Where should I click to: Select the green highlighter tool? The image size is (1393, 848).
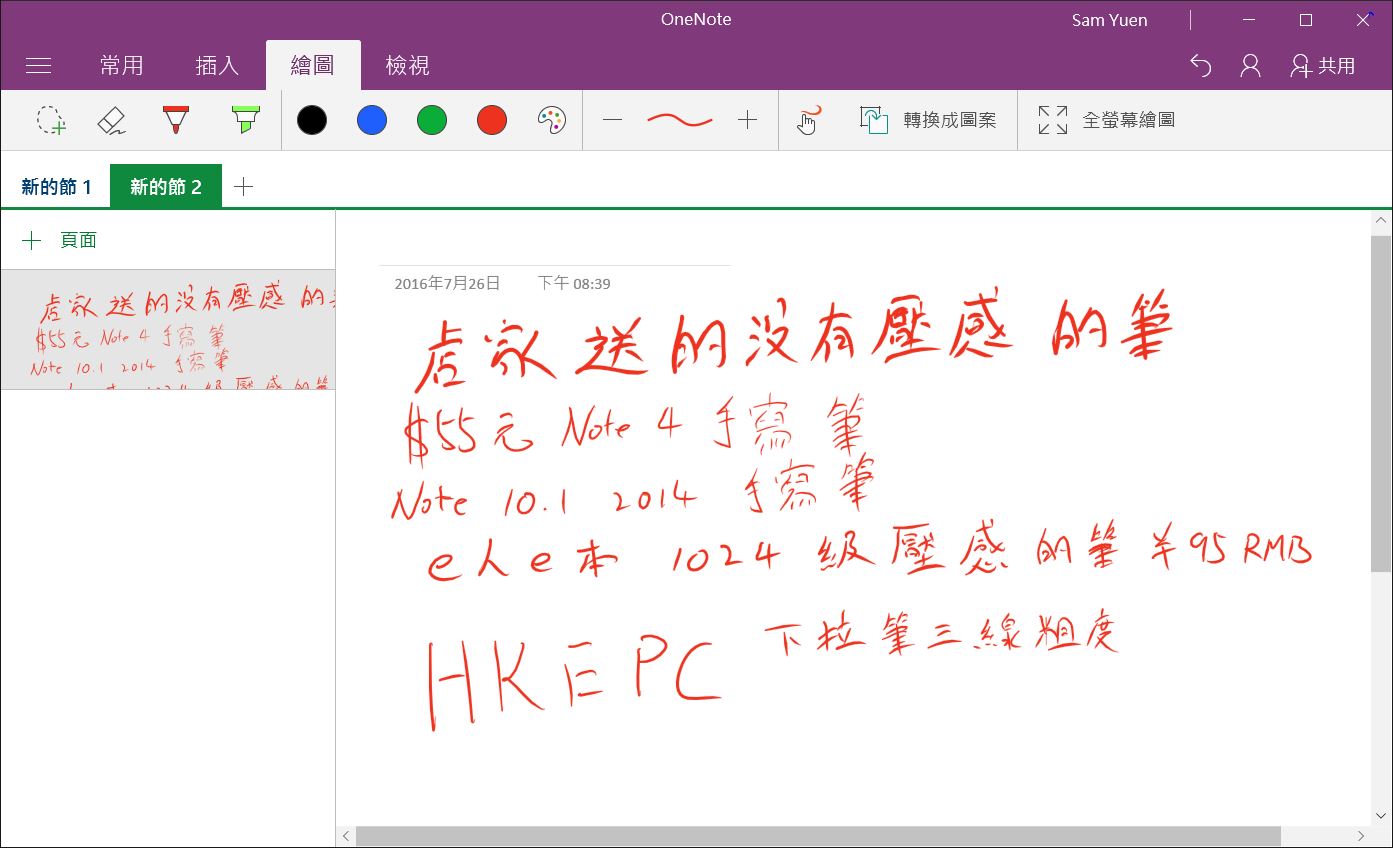point(245,120)
